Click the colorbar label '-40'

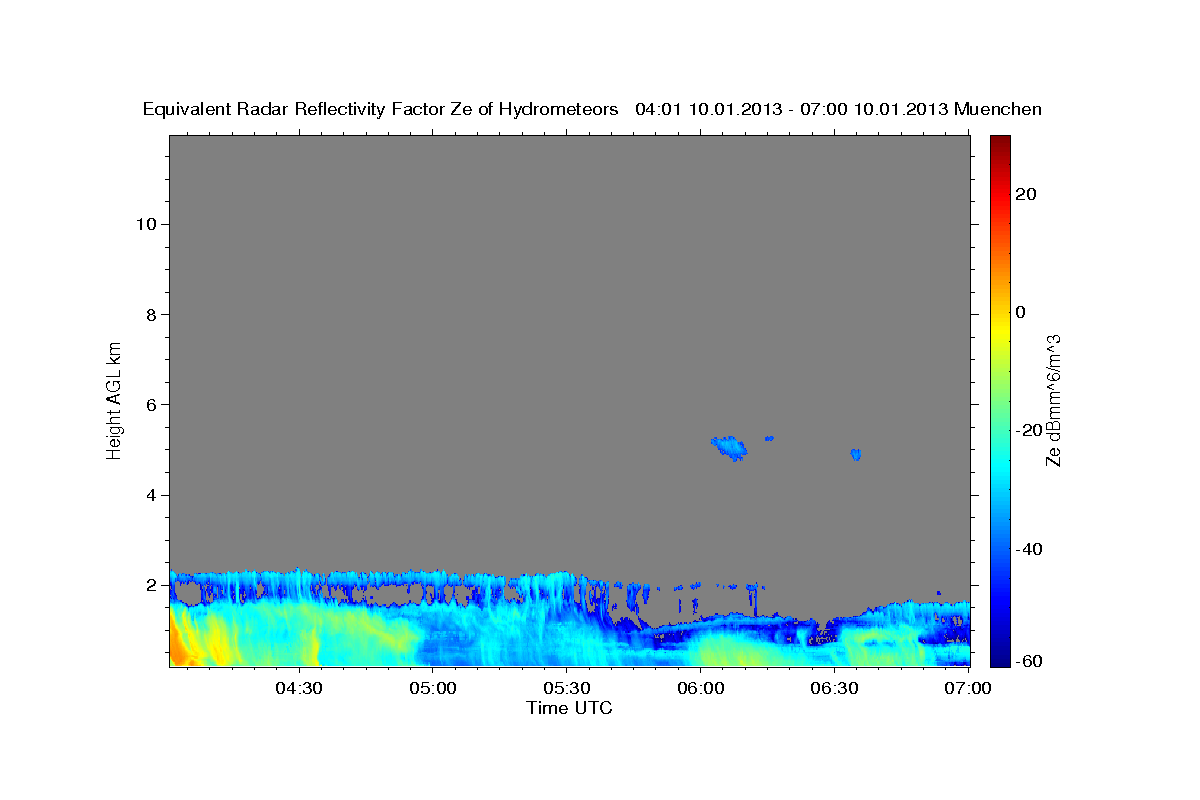(x=1028, y=549)
